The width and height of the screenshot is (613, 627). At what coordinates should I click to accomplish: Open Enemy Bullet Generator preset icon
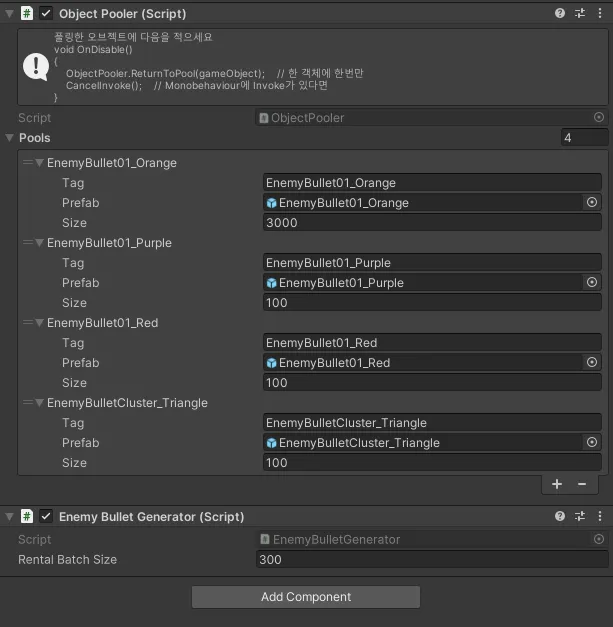point(580,517)
